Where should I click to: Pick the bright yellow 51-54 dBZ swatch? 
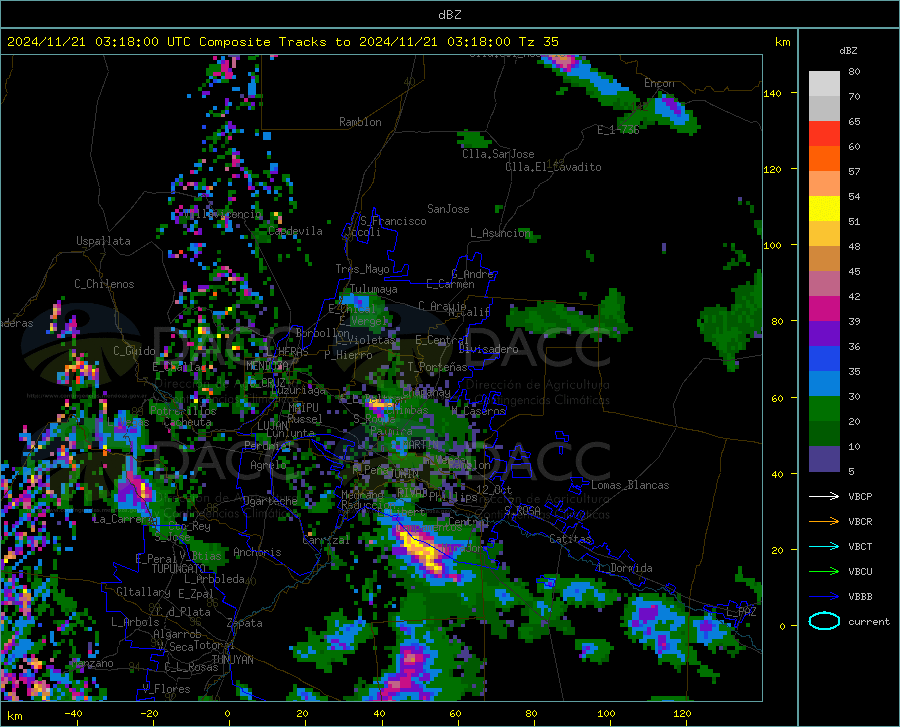coord(824,209)
